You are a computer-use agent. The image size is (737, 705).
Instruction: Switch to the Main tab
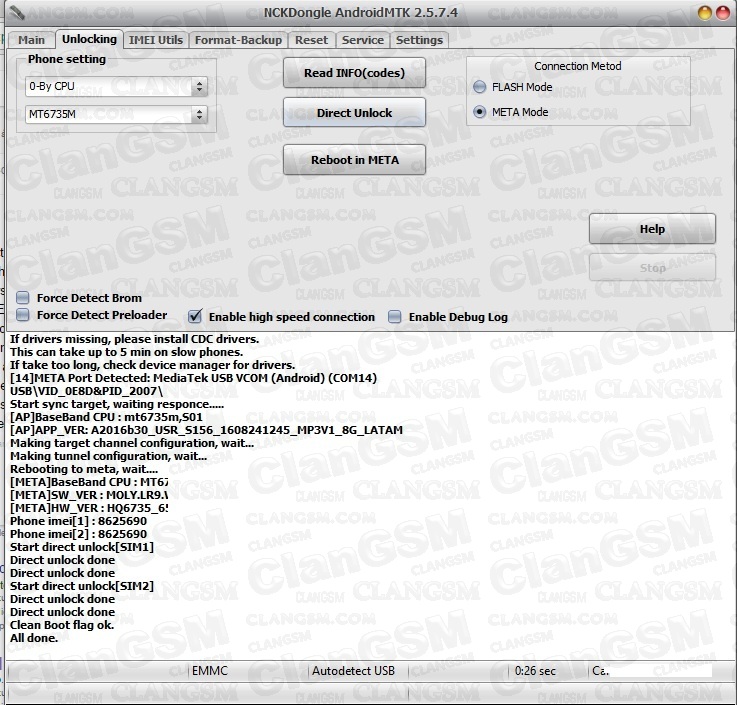pos(31,40)
